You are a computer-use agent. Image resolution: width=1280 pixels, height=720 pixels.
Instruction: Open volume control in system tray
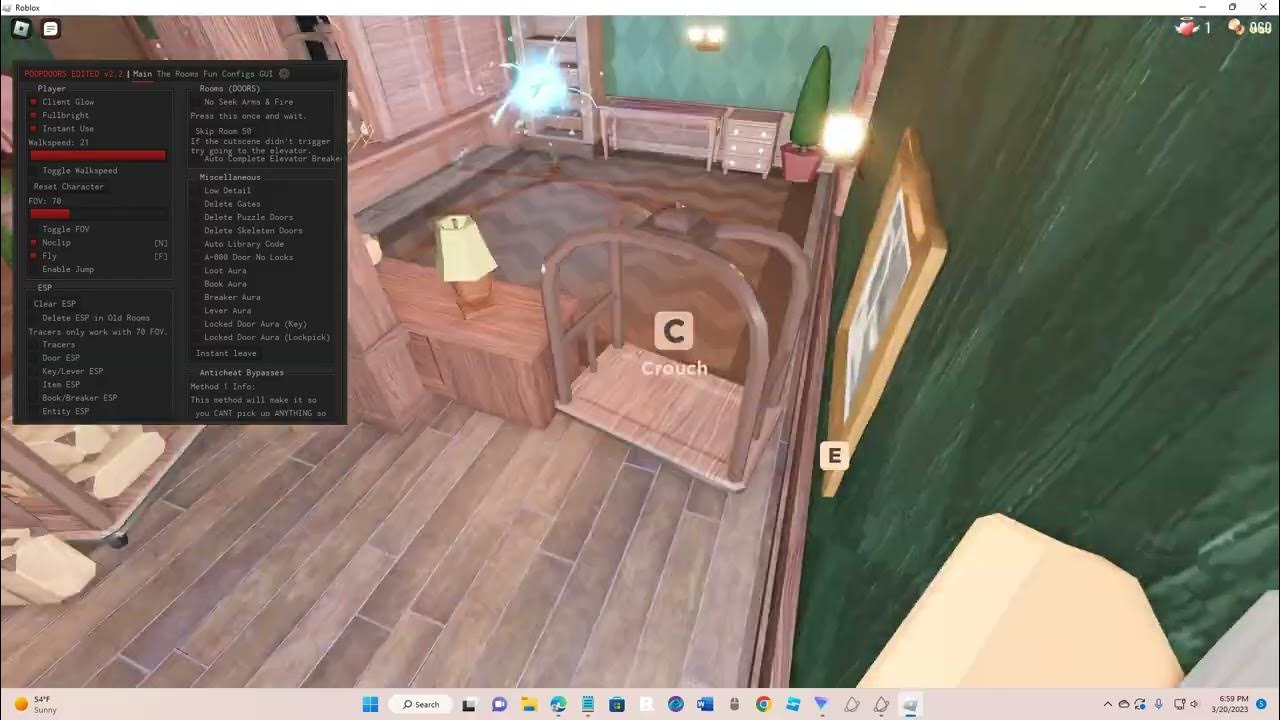pyautogui.click(x=1196, y=704)
